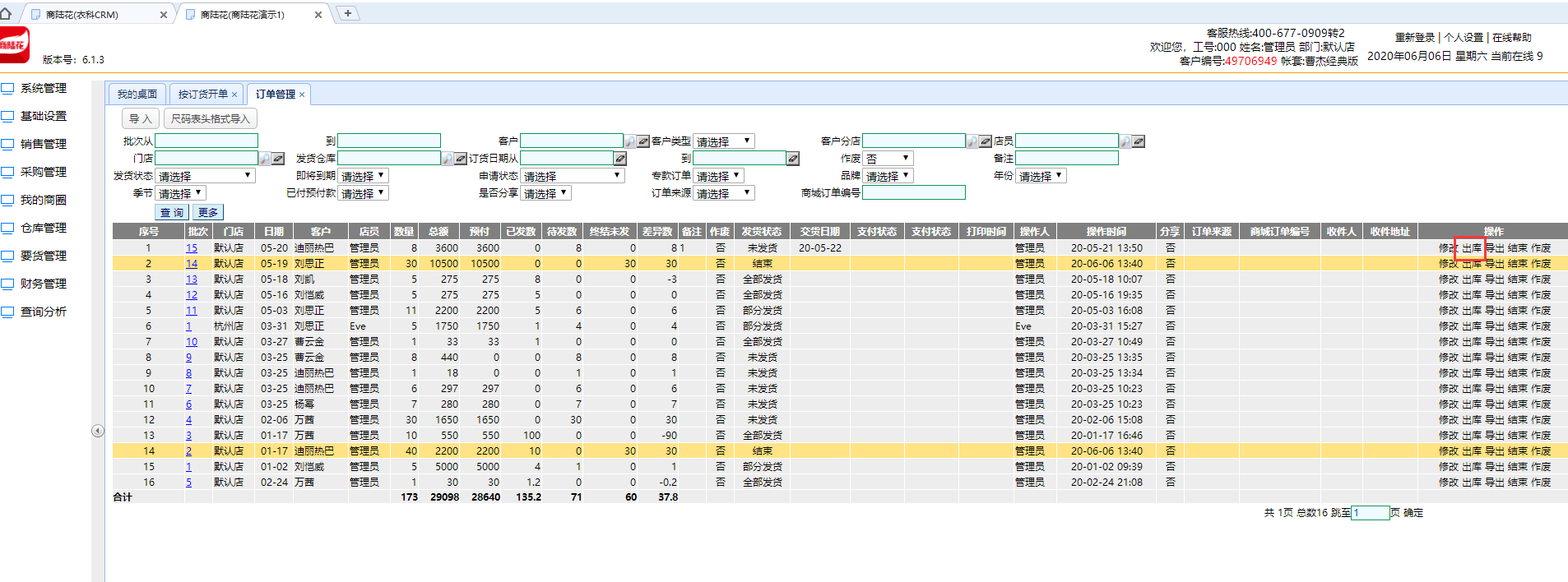Image resolution: width=1568 pixels, height=582 pixels.
Task: Expand the 已付预付款 dropdown
Action: tap(363, 193)
